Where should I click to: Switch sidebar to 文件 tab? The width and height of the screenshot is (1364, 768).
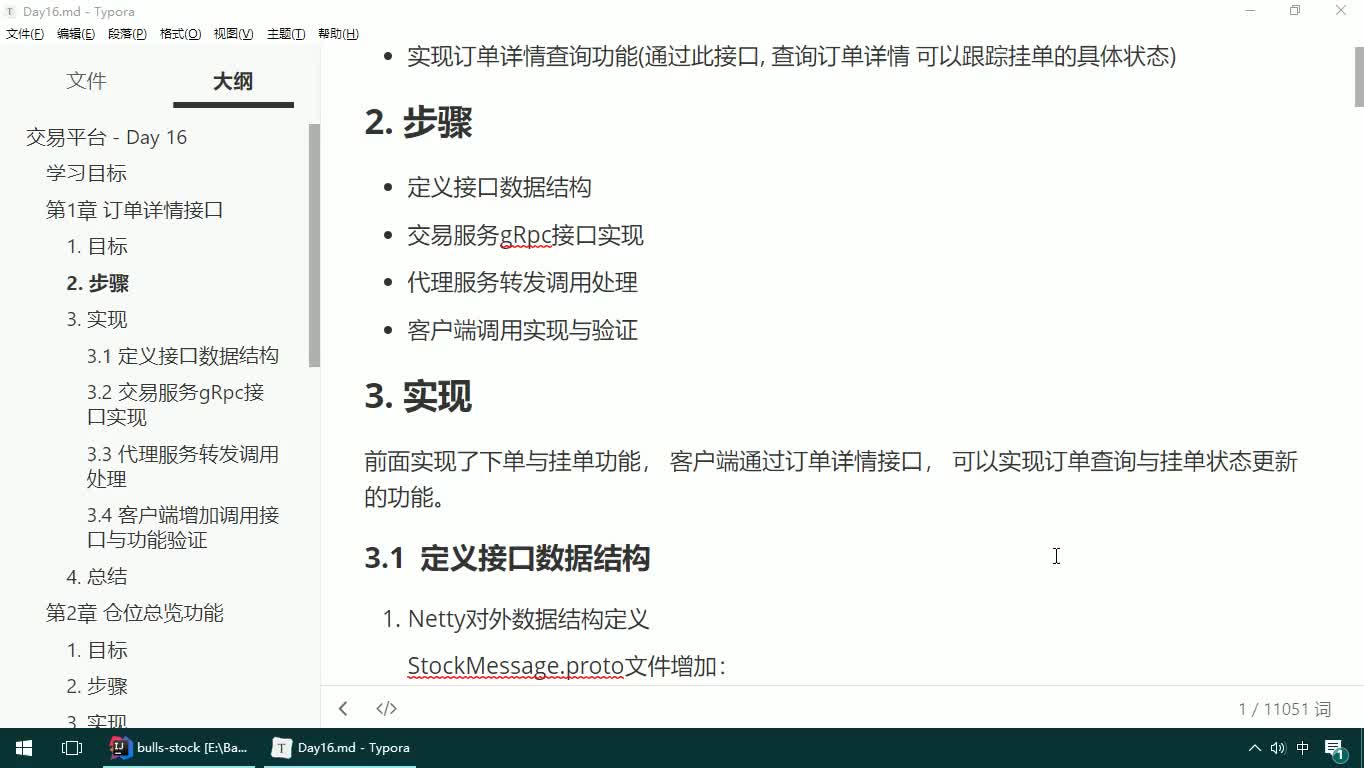click(x=86, y=81)
